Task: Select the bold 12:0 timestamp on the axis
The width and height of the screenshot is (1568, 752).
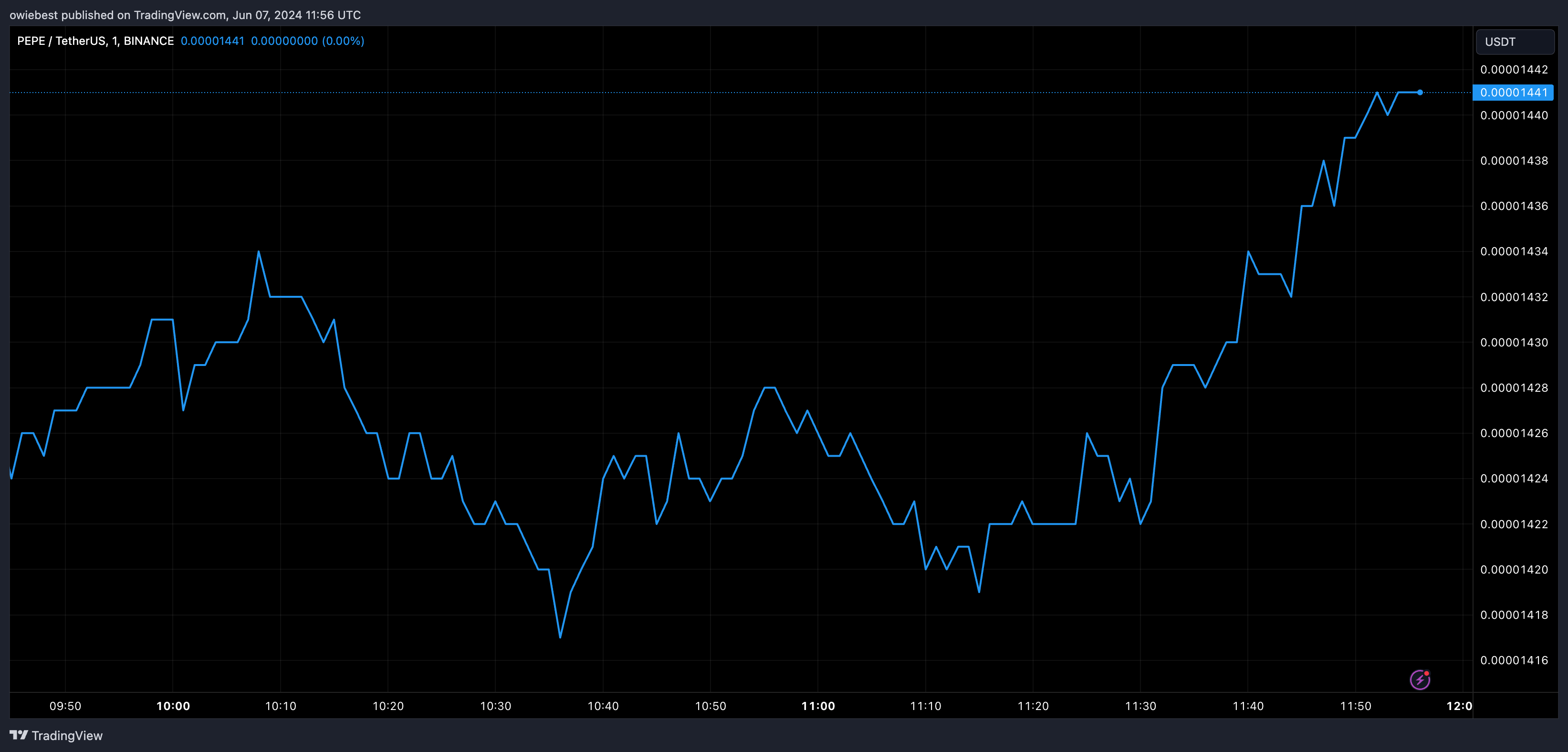Action: click(1460, 706)
